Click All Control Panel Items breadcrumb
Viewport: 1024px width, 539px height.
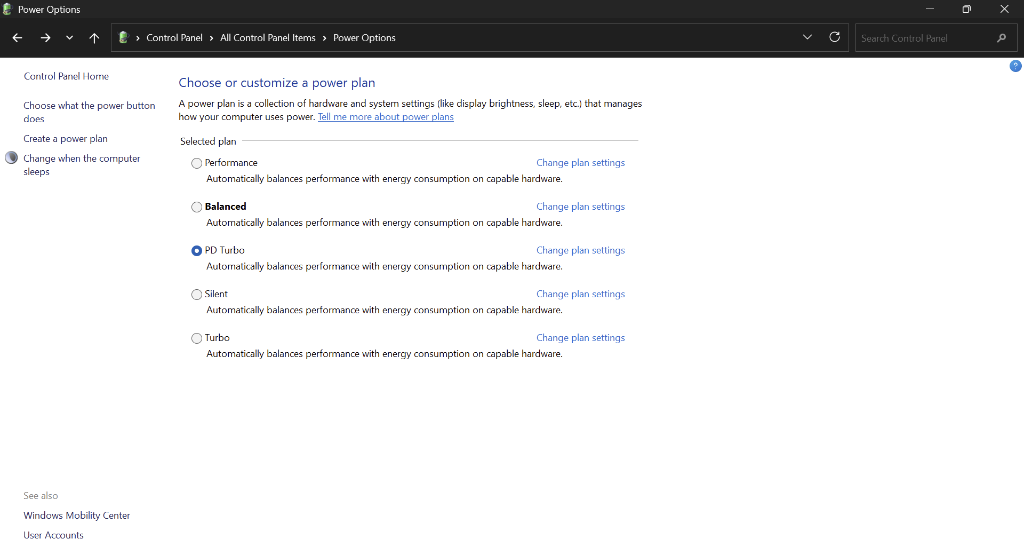coord(268,38)
